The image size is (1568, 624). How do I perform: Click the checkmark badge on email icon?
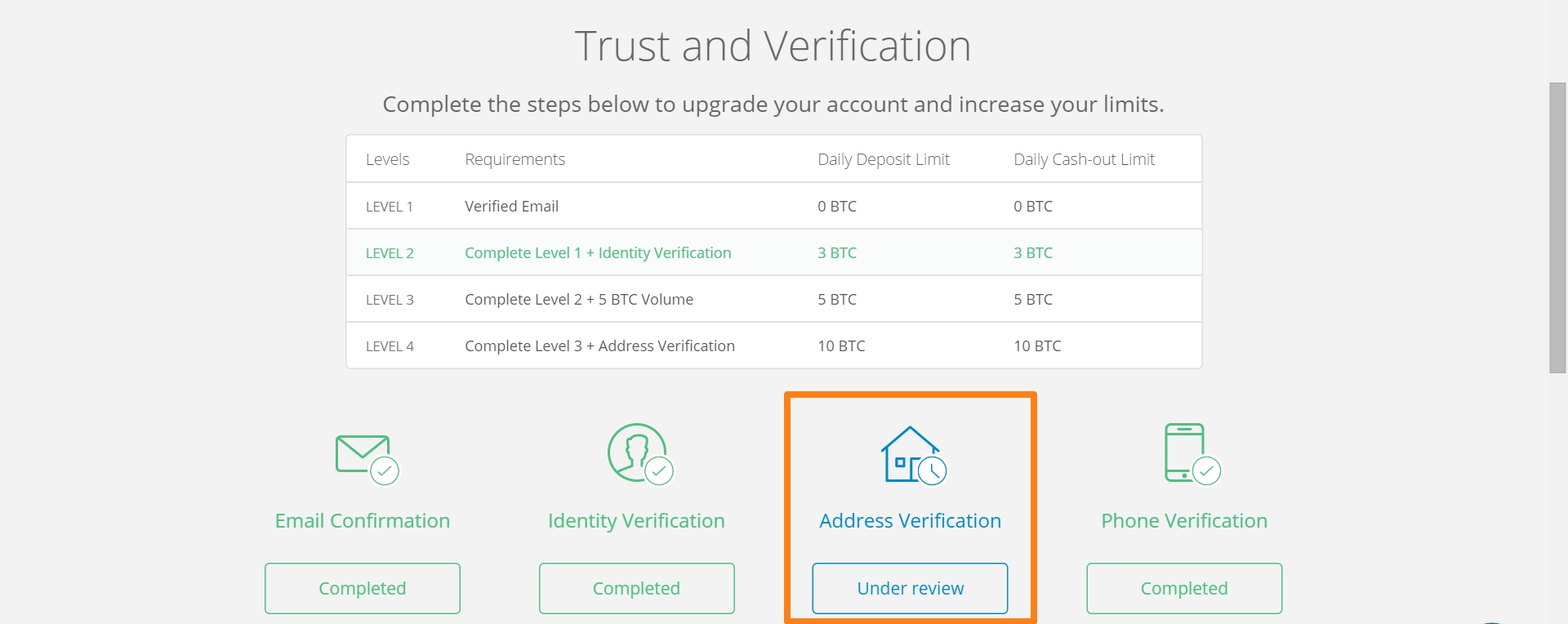pos(385,470)
